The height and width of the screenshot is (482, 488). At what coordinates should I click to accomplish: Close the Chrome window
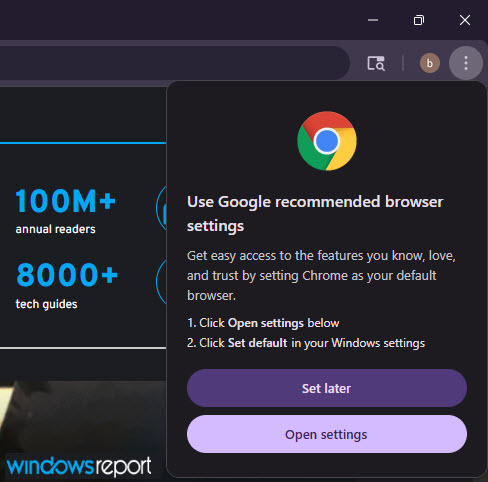click(x=465, y=20)
